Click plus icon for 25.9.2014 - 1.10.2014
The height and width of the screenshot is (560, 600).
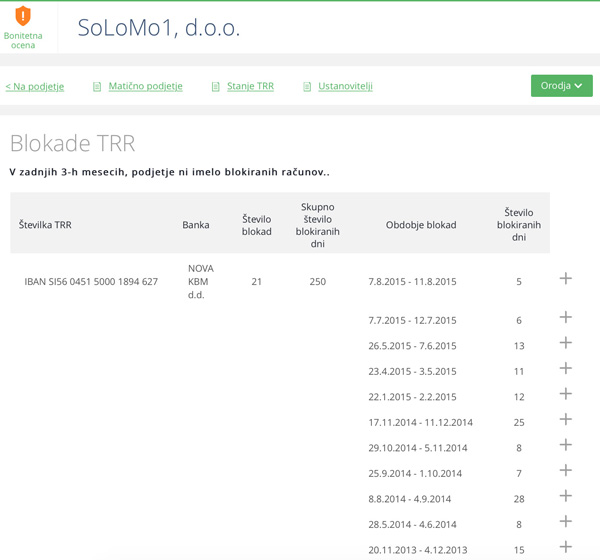point(565,470)
